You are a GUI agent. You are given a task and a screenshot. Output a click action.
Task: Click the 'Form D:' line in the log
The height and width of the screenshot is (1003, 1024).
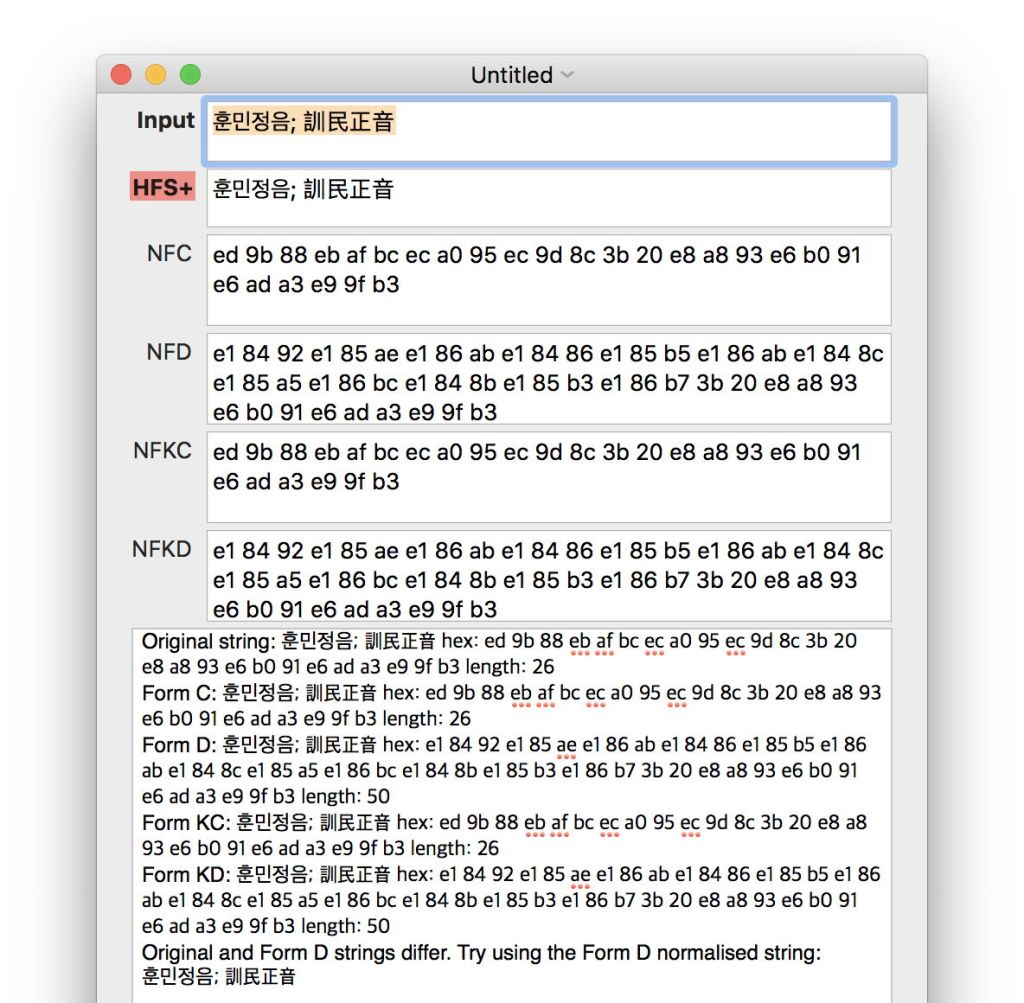504,771
